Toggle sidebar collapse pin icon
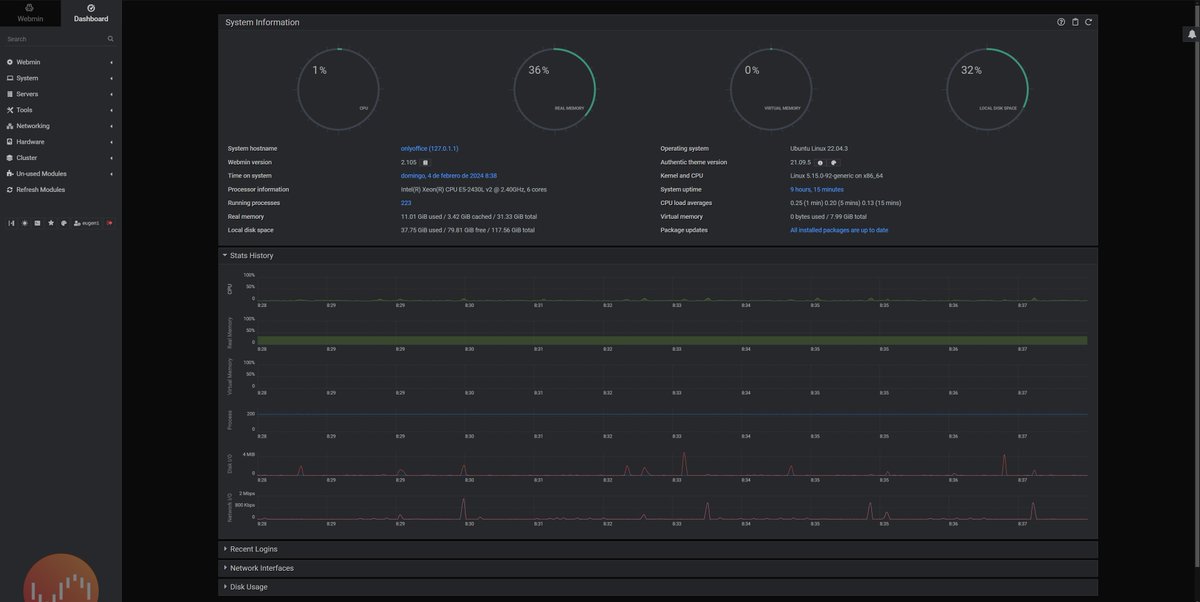Image resolution: width=1200 pixels, height=602 pixels. click(11, 223)
